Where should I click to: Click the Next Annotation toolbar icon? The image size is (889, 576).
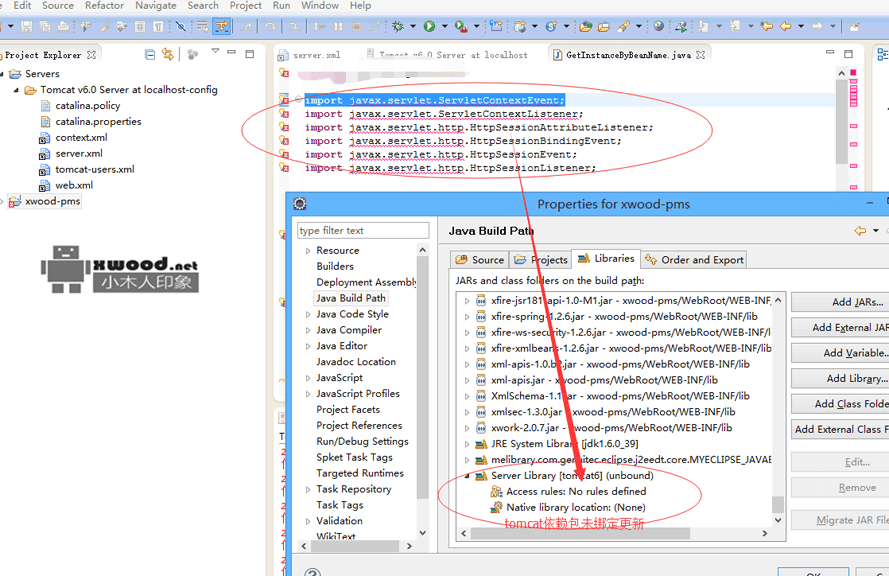coord(704,26)
